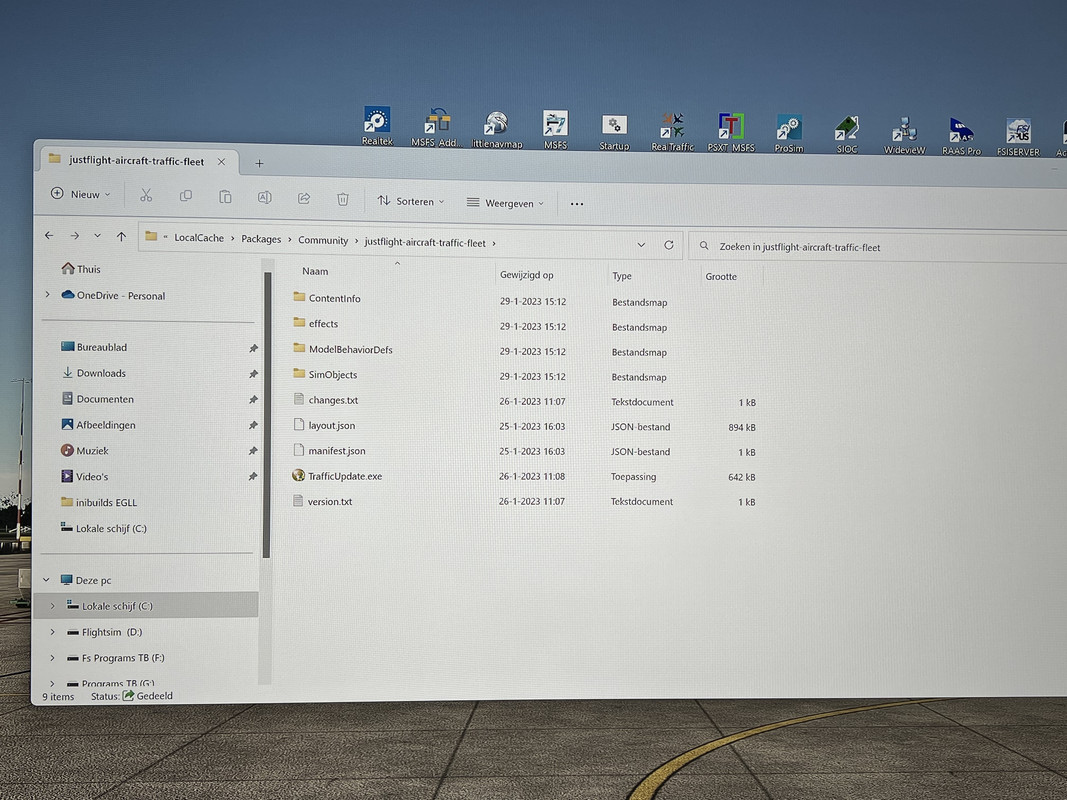1067x800 pixels.
Task: Select Afbeeldingen in quick access
Action: [x=99, y=424]
